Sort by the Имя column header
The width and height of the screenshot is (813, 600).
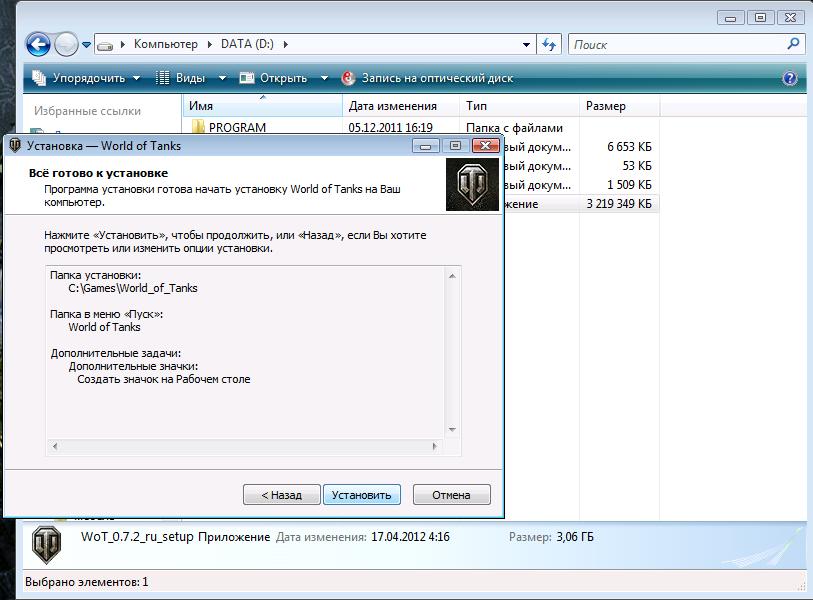click(x=262, y=106)
